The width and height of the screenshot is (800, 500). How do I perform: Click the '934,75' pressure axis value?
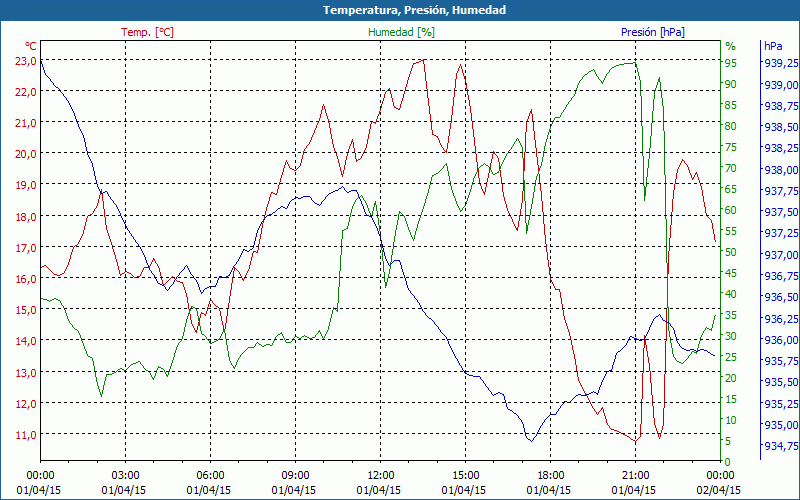[x=781, y=446]
